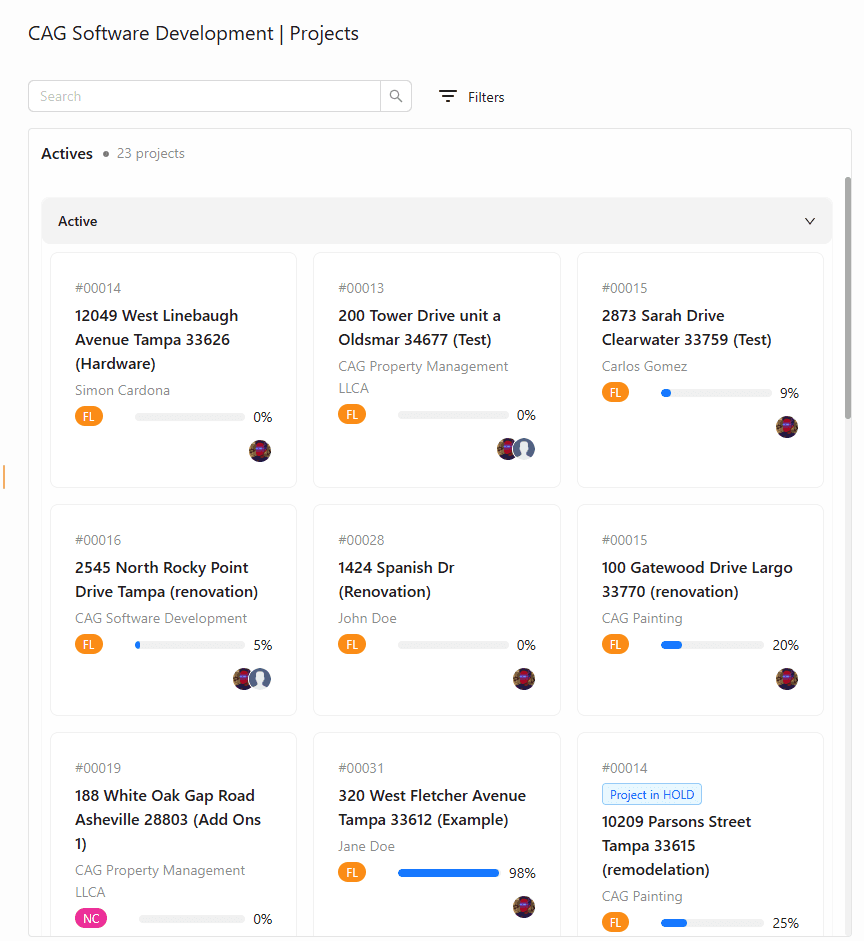The image size is (864, 941).
Task: Select the Actives section heading
Action: pyautogui.click(x=67, y=153)
